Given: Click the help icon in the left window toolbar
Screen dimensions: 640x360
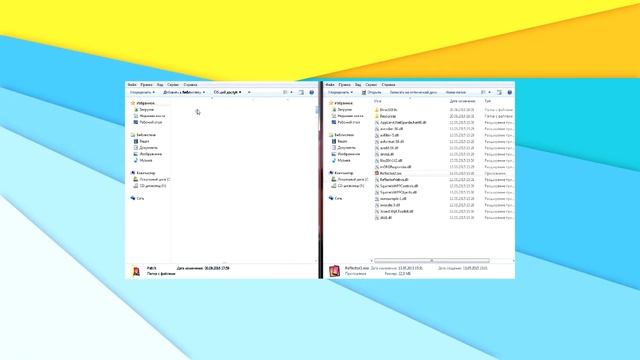Looking at the screenshot, I should [x=311, y=93].
